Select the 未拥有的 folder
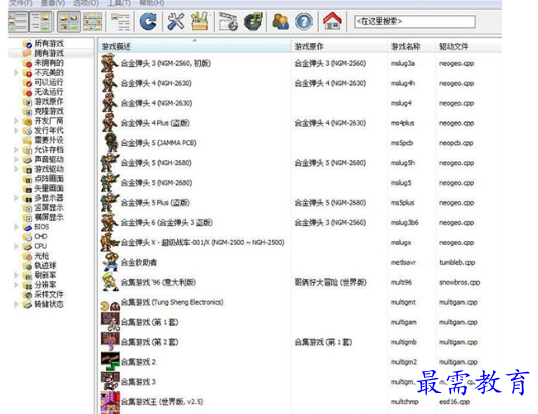The height and width of the screenshot is (414, 538). [49, 63]
